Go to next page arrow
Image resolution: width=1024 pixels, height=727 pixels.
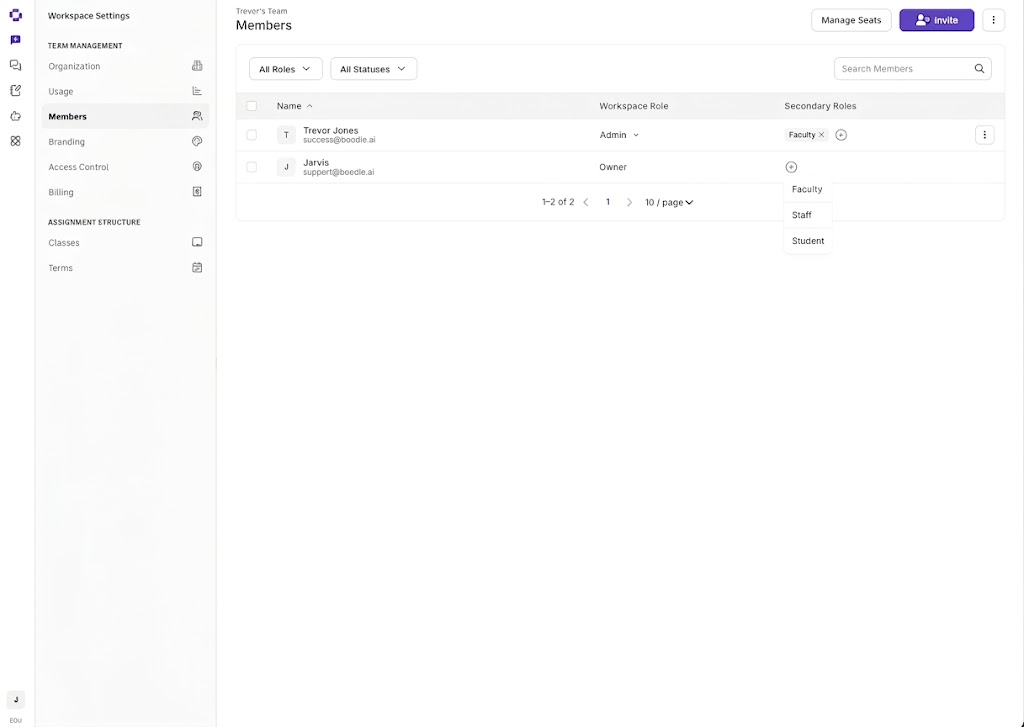tap(630, 202)
